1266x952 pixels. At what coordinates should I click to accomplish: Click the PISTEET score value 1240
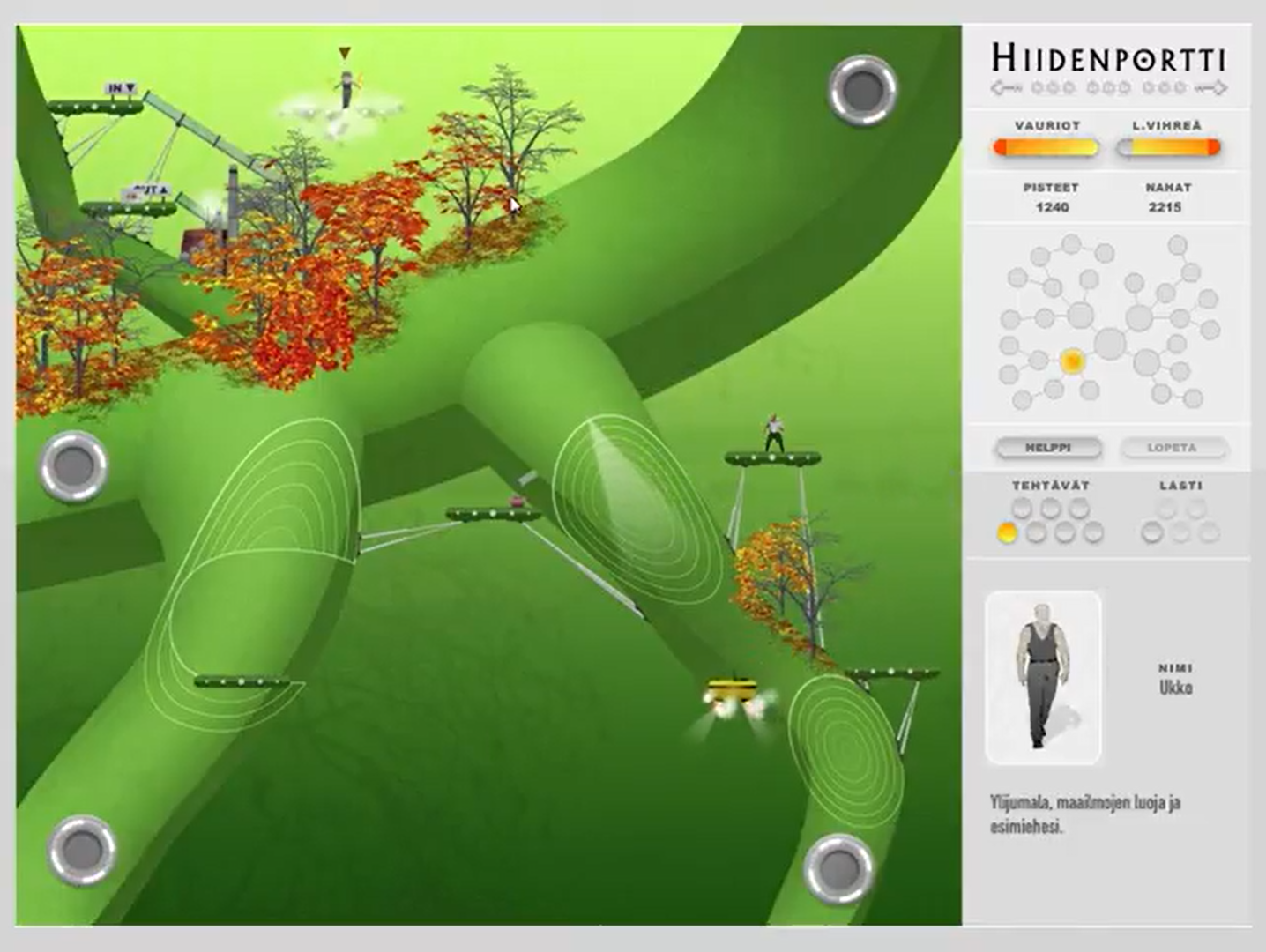click(1052, 207)
